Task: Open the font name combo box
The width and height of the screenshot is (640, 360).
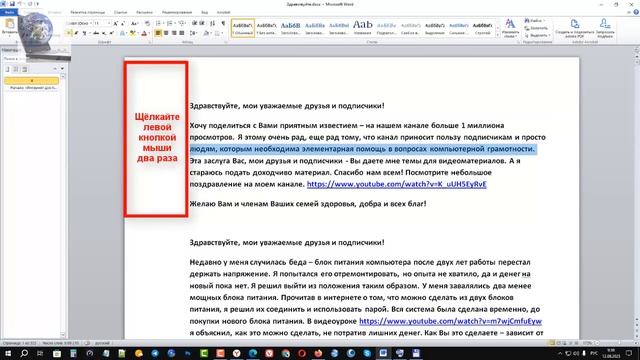Action: coord(79,23)
